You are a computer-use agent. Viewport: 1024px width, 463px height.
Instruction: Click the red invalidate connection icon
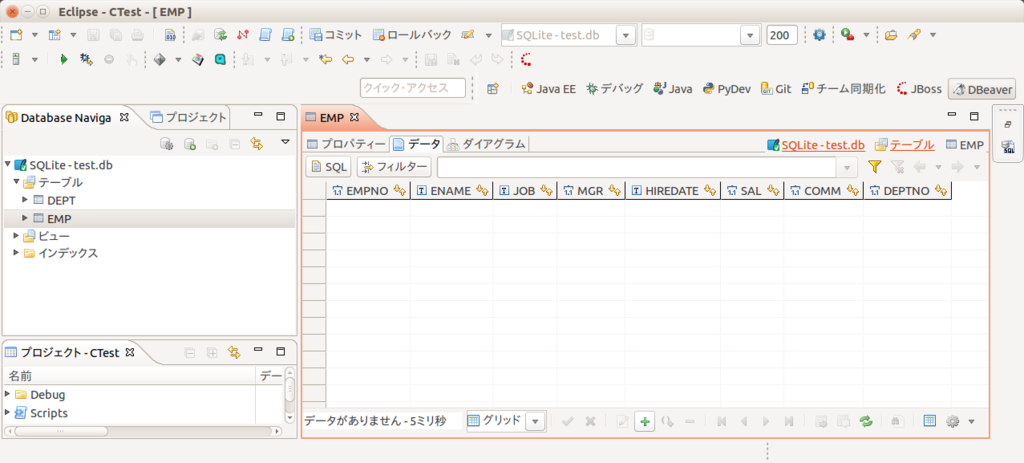[243, 35]
